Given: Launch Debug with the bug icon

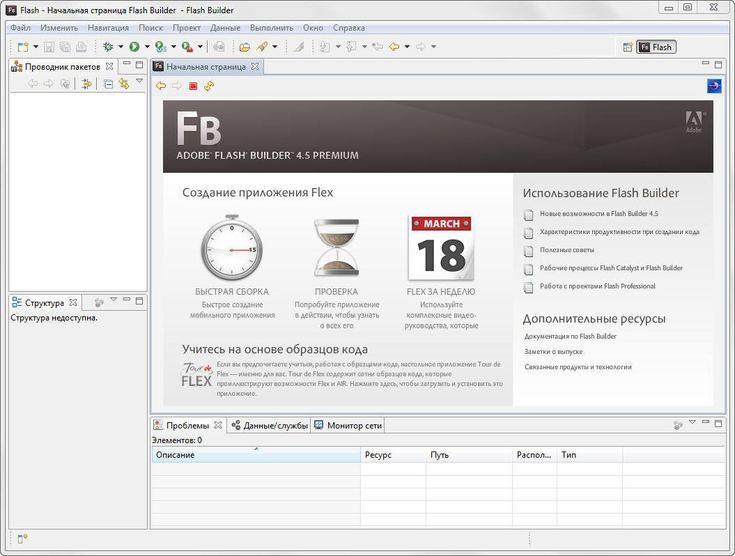Looking at the screenshot, I should point(108,47).
